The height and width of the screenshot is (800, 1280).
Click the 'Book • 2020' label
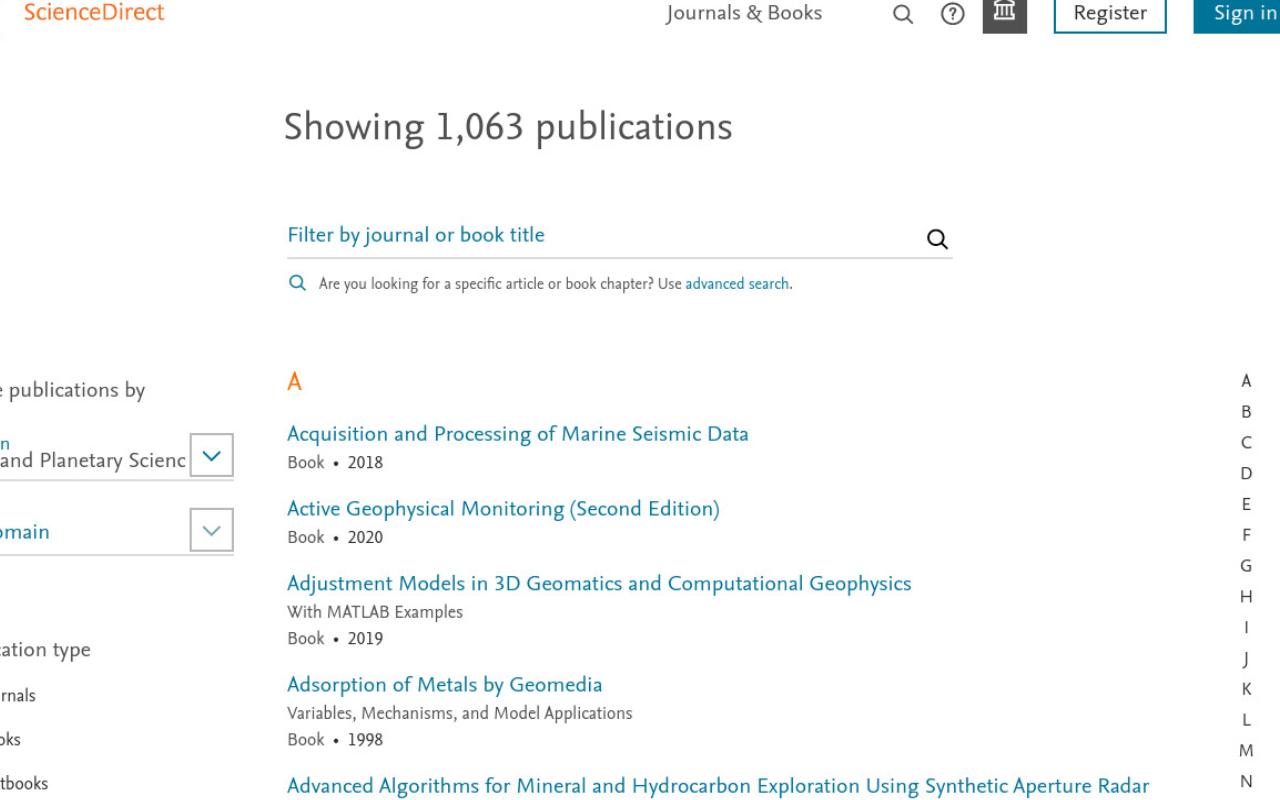335,538
